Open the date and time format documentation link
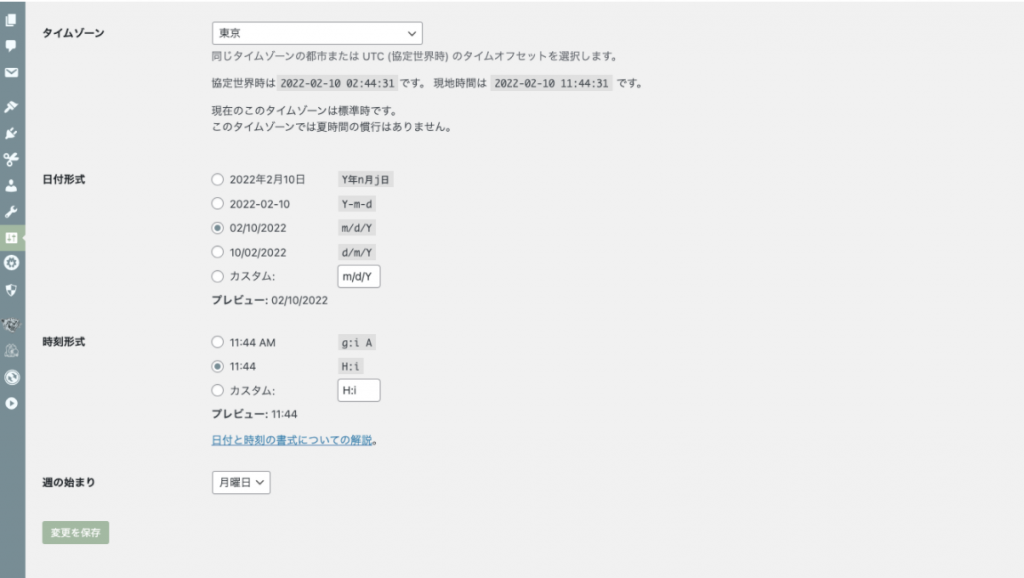The image size is (1024, 578). point(291,440)
